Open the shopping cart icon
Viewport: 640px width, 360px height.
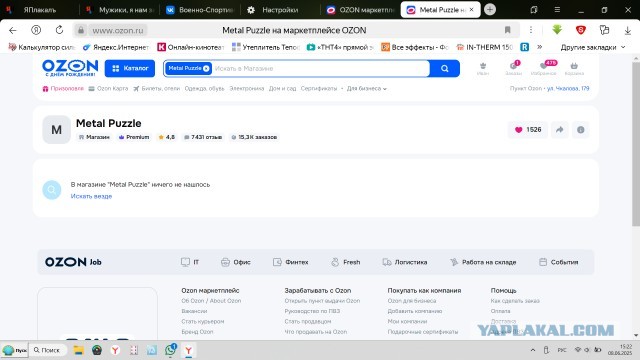pyautogui.click(x=574, y=68)
